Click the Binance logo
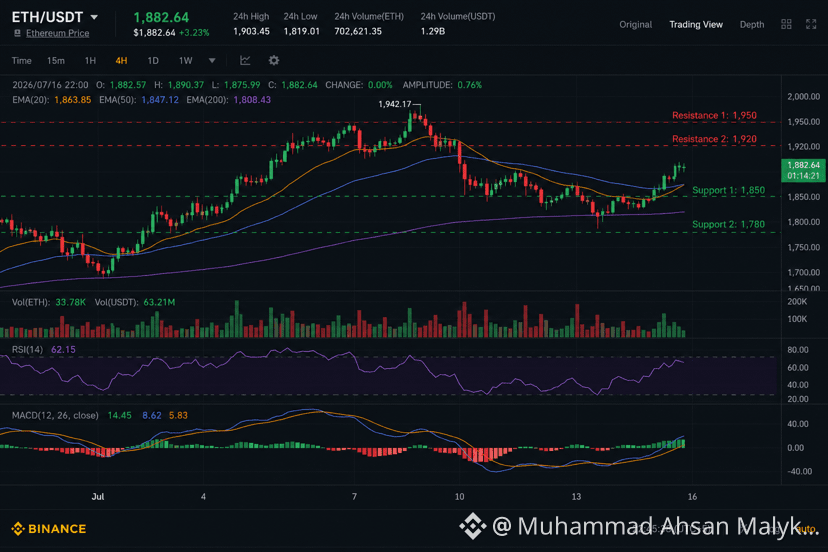Viewport: 828px width, 552px height. pos(49,529)
